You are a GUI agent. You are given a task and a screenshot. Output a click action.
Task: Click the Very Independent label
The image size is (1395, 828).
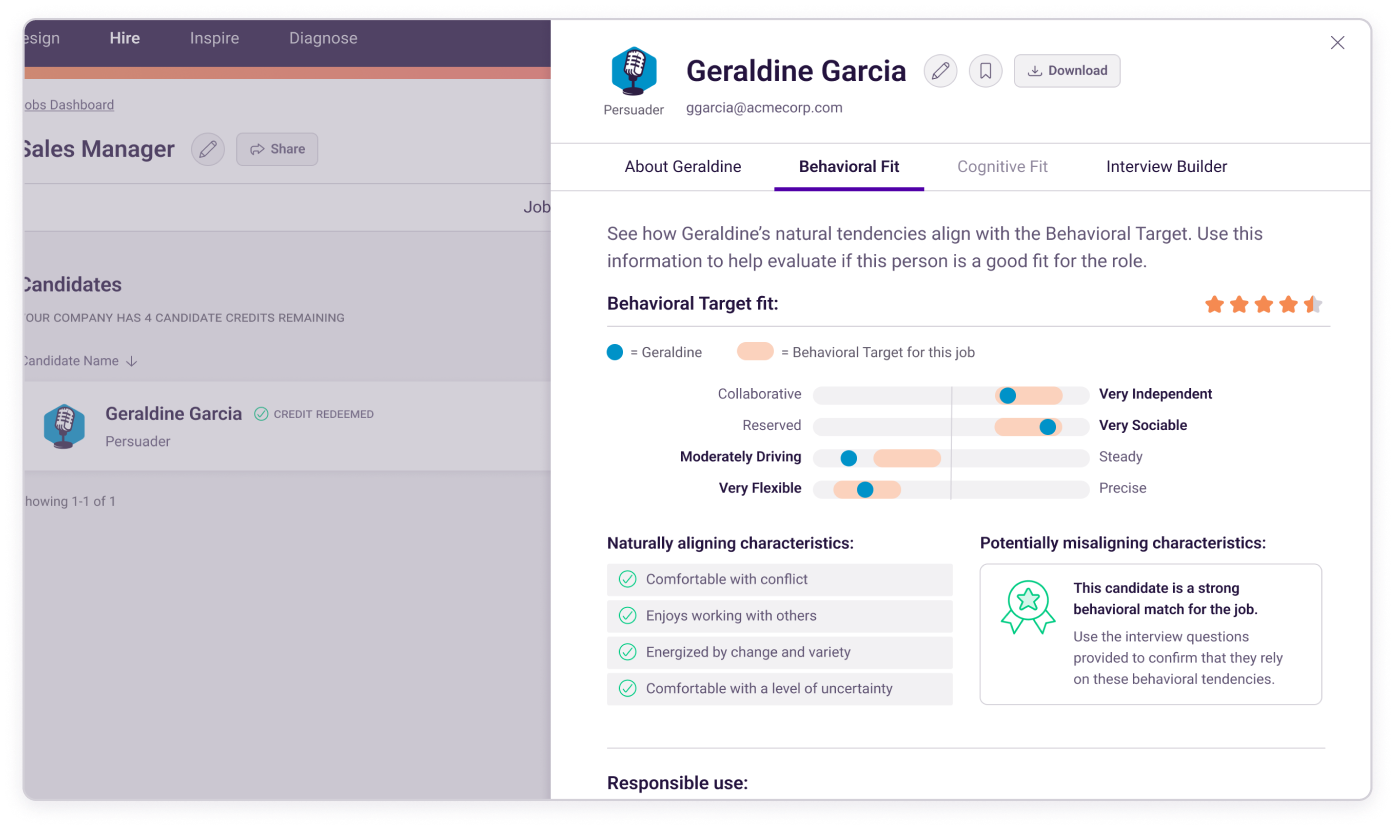[1156, 394]
